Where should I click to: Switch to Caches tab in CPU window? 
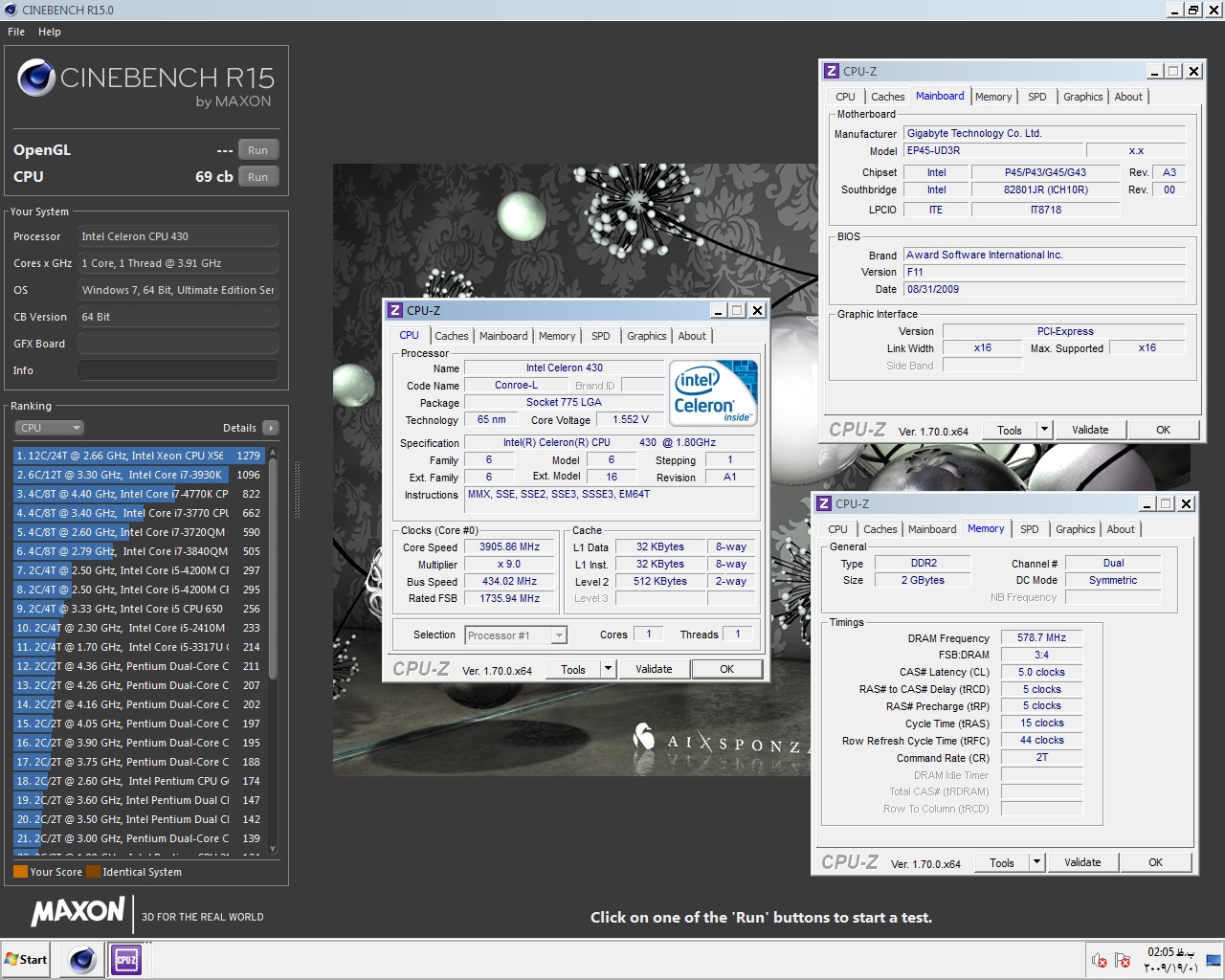click(x=451, y=336)
